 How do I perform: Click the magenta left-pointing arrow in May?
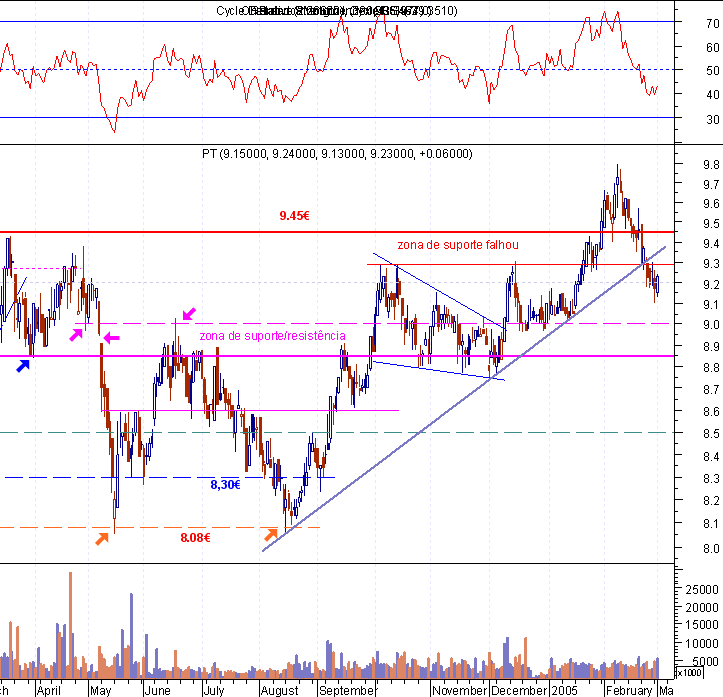(x=111, y=338)
